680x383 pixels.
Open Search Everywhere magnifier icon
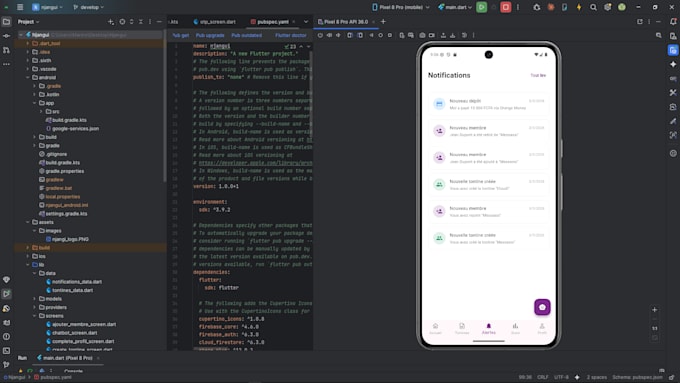click(593, 7)
